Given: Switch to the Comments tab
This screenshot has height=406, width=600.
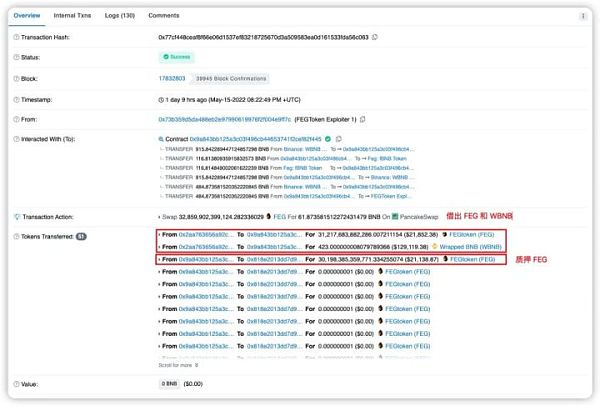Looking at the screenshot, I should point(164,15).
